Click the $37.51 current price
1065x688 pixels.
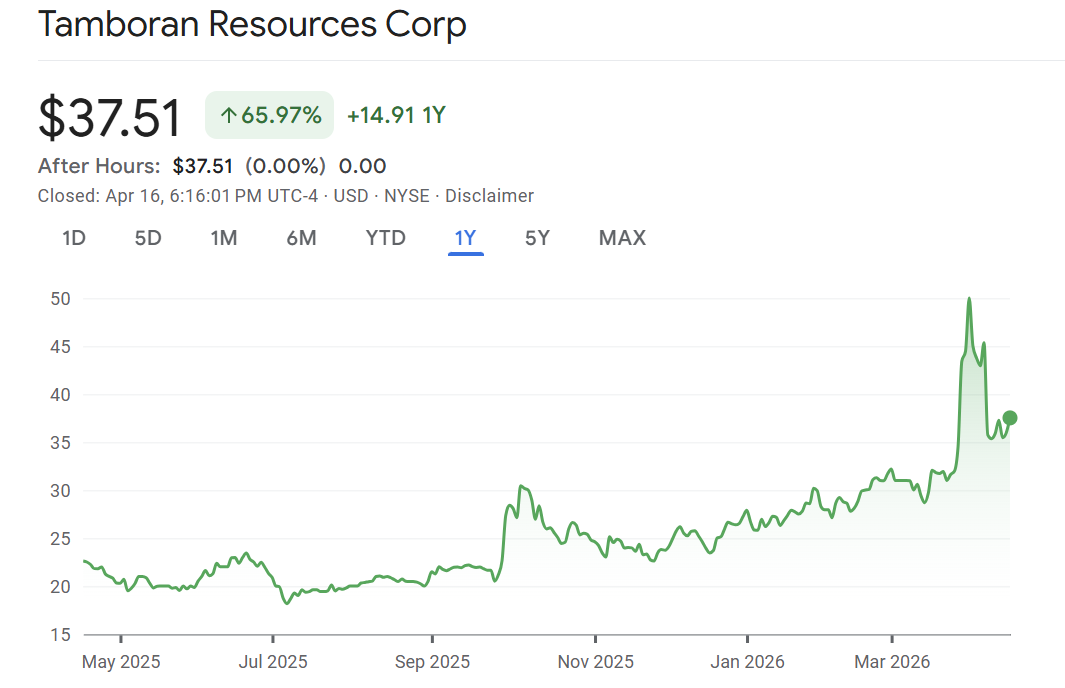tap(110, 118)
